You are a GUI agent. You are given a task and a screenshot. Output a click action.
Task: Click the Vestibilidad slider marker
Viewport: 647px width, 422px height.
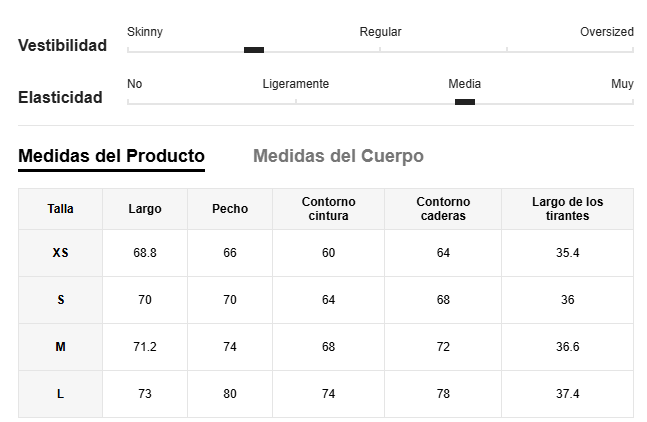pos(254,50)
